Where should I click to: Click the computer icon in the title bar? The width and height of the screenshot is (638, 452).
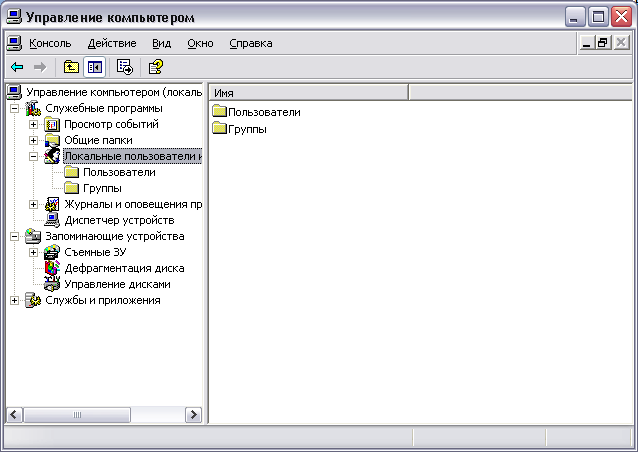(15, 17)
